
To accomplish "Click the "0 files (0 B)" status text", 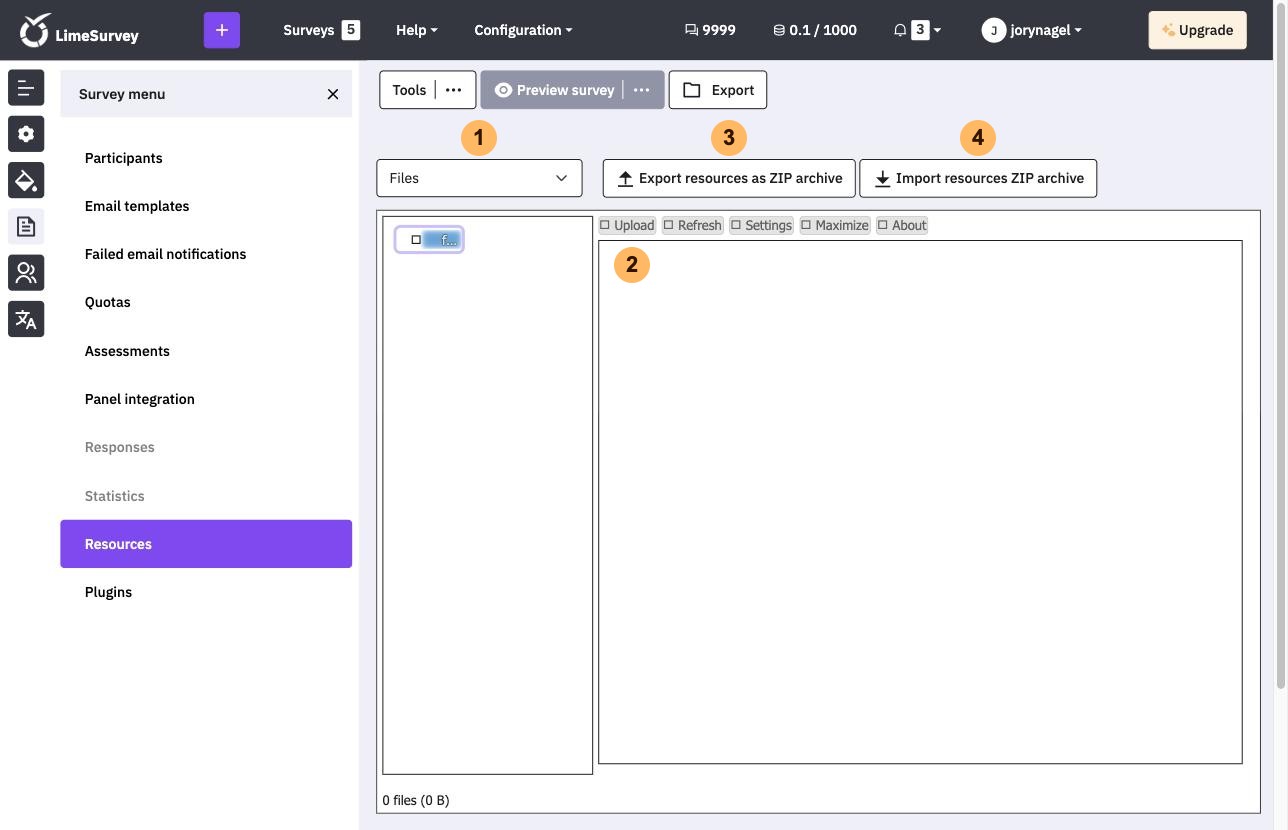I will 416,800.
